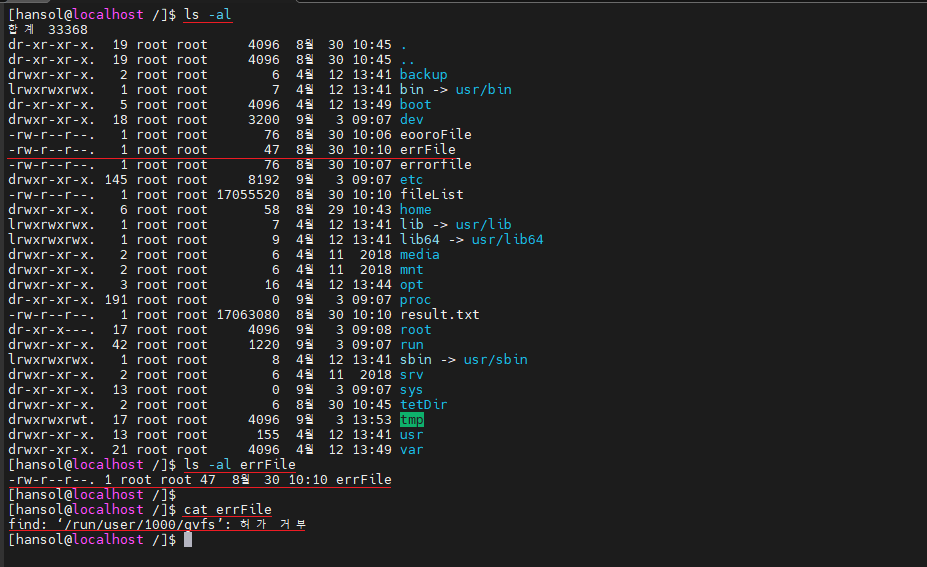
Task: Click the 'usr/sbin' symlink target
Action: (495, 359)
